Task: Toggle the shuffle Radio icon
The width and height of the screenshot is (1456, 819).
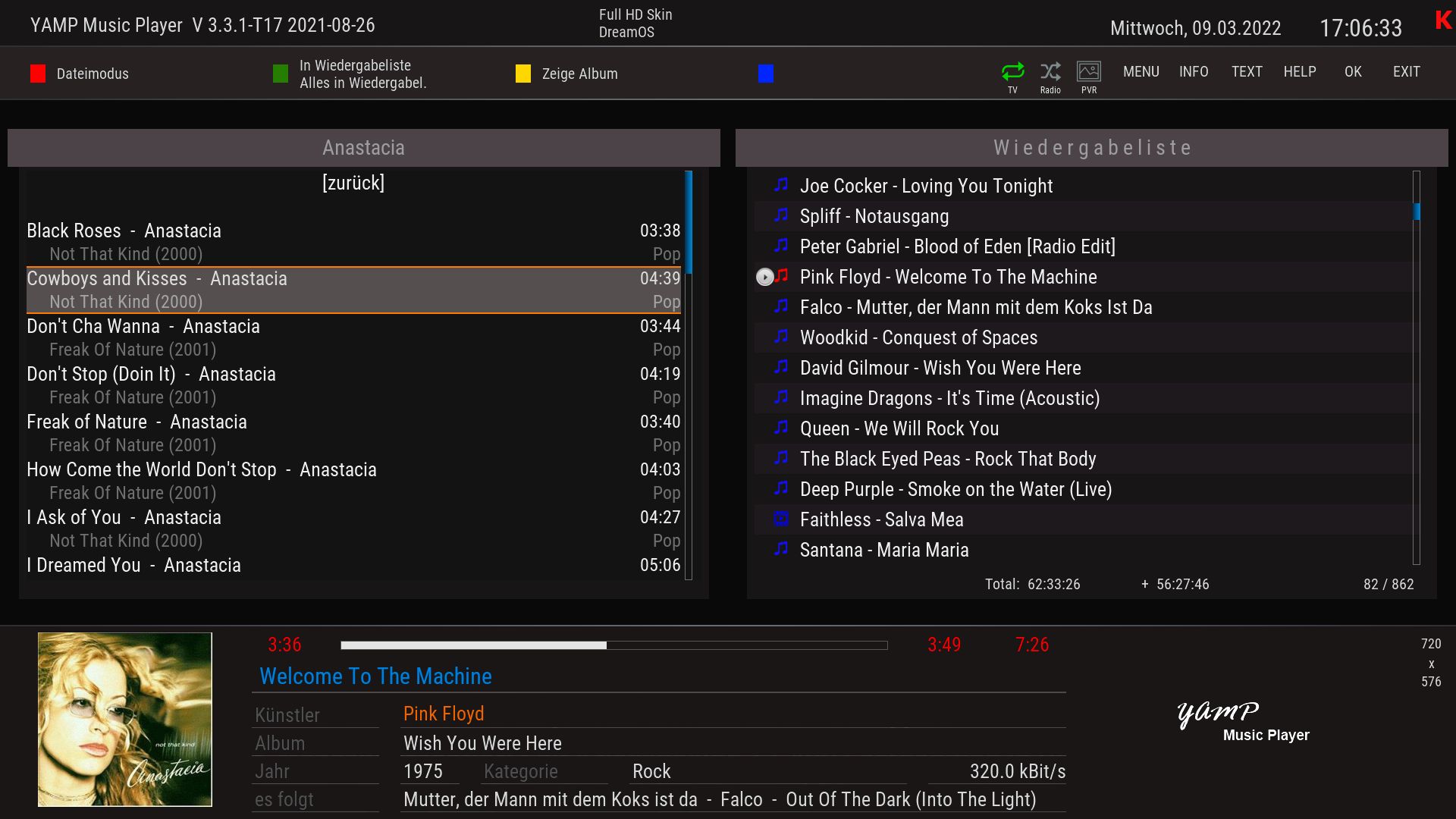Action: [1050, 71]
